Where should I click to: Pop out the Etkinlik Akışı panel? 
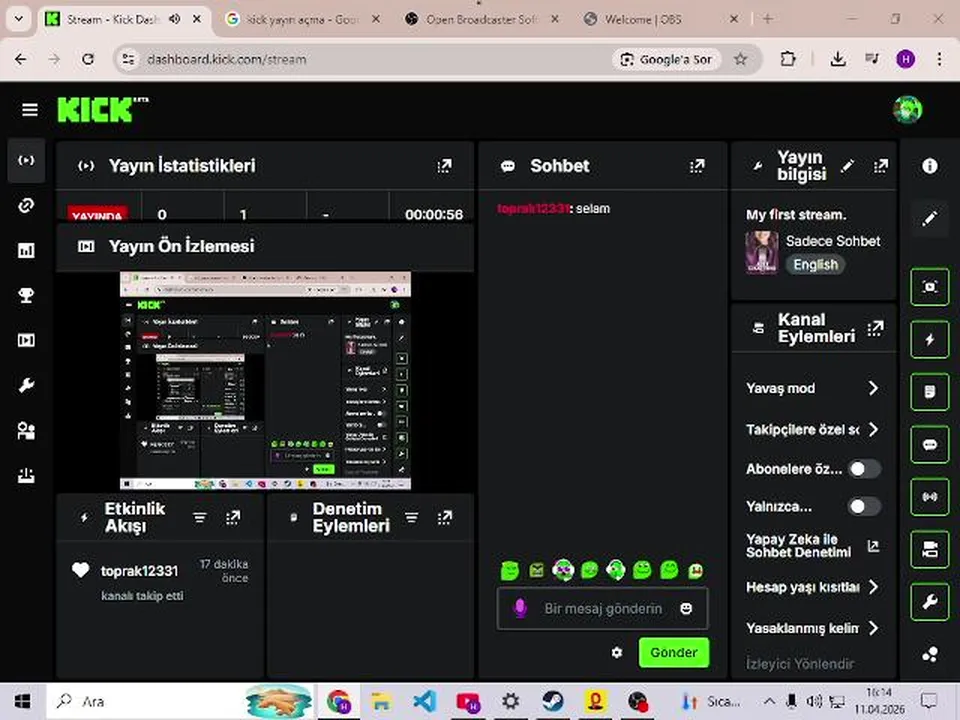pos(233,518)
